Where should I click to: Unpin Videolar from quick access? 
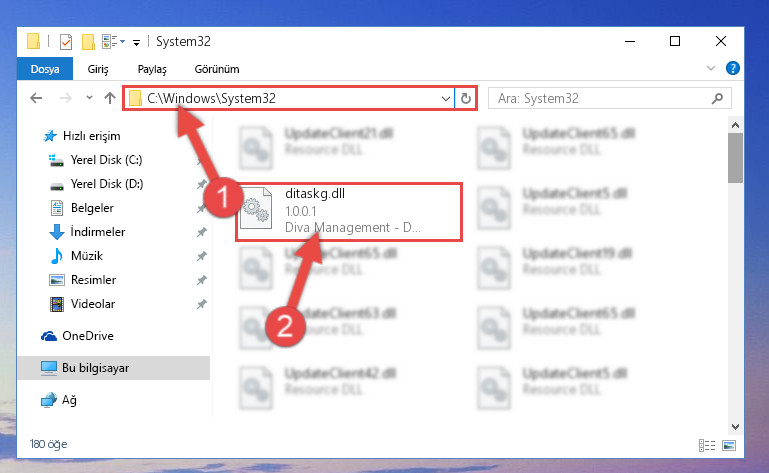tap(202, 304)
